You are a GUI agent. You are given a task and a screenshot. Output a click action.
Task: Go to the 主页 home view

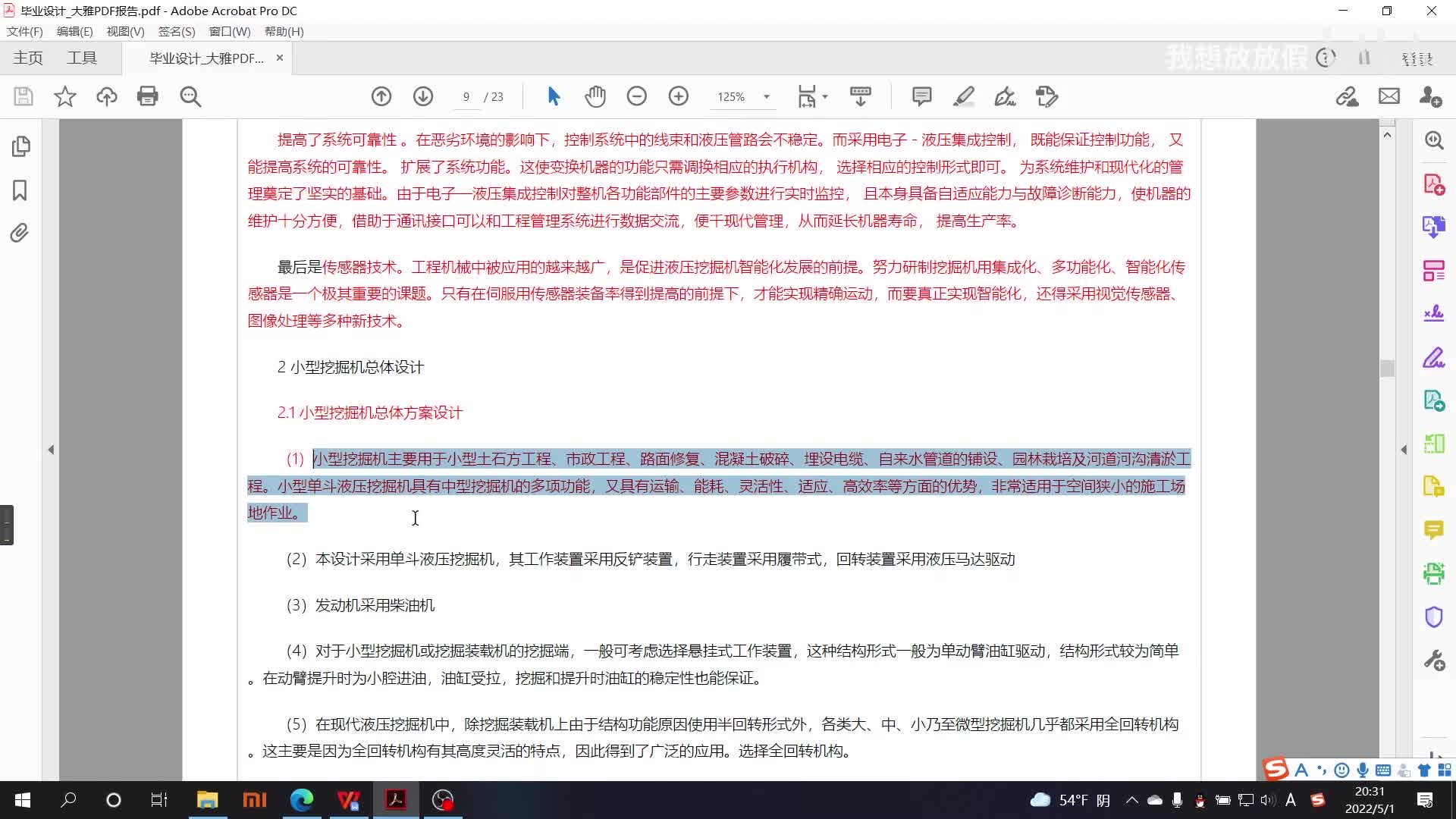(28, 58)
